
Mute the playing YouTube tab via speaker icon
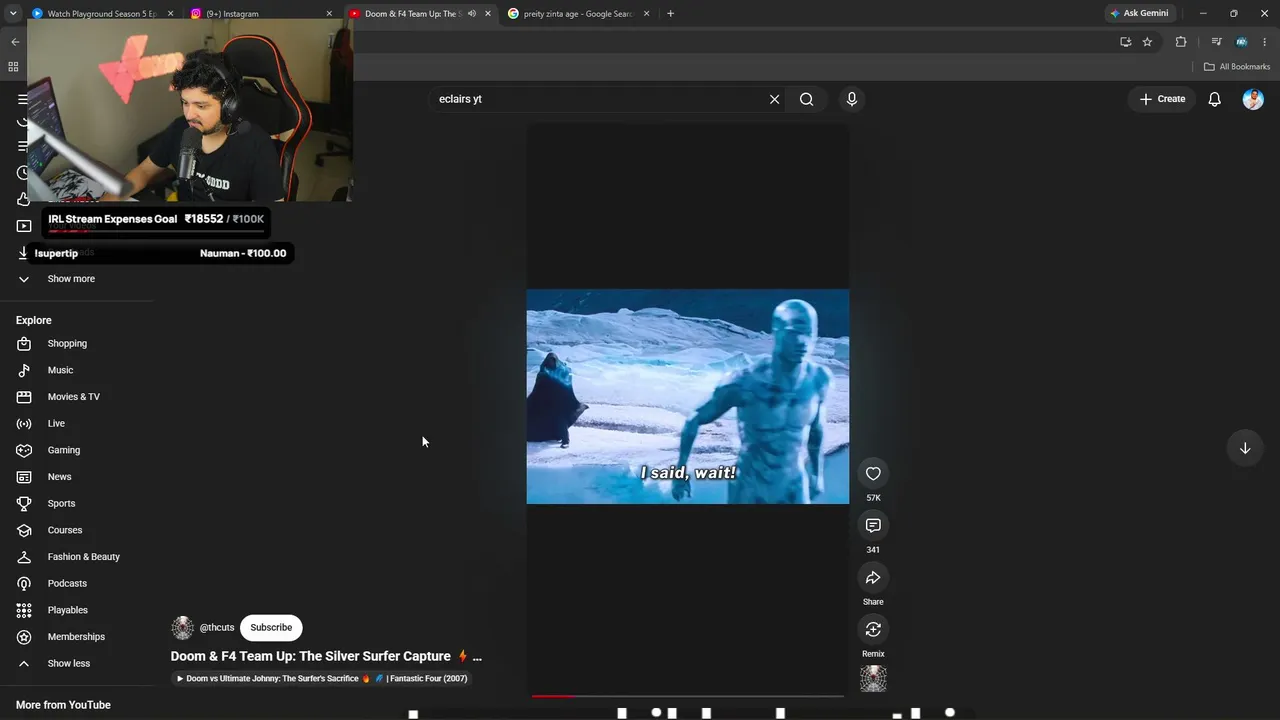pos(471,14)
